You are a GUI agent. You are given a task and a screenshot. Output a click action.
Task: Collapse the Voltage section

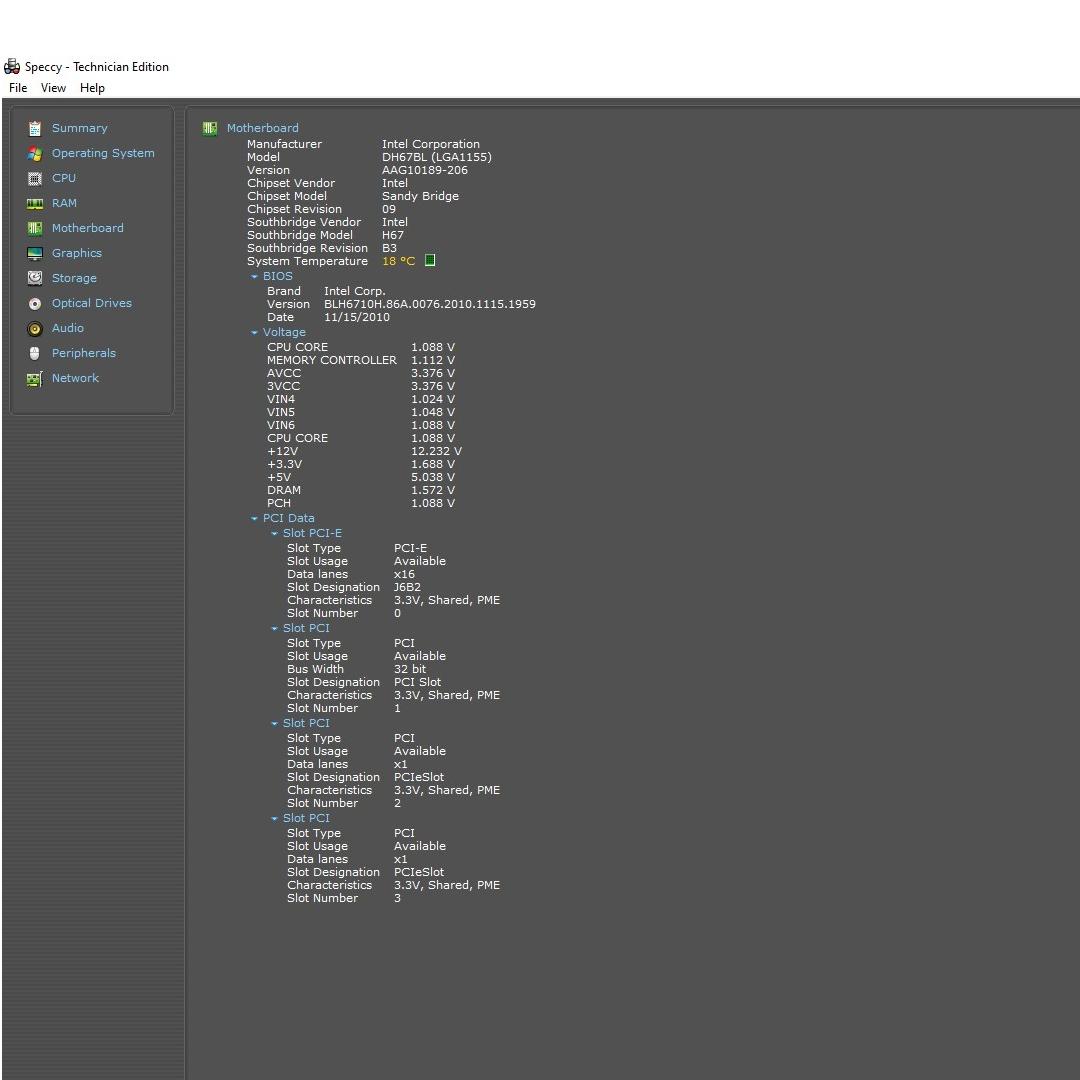(254, 333)
